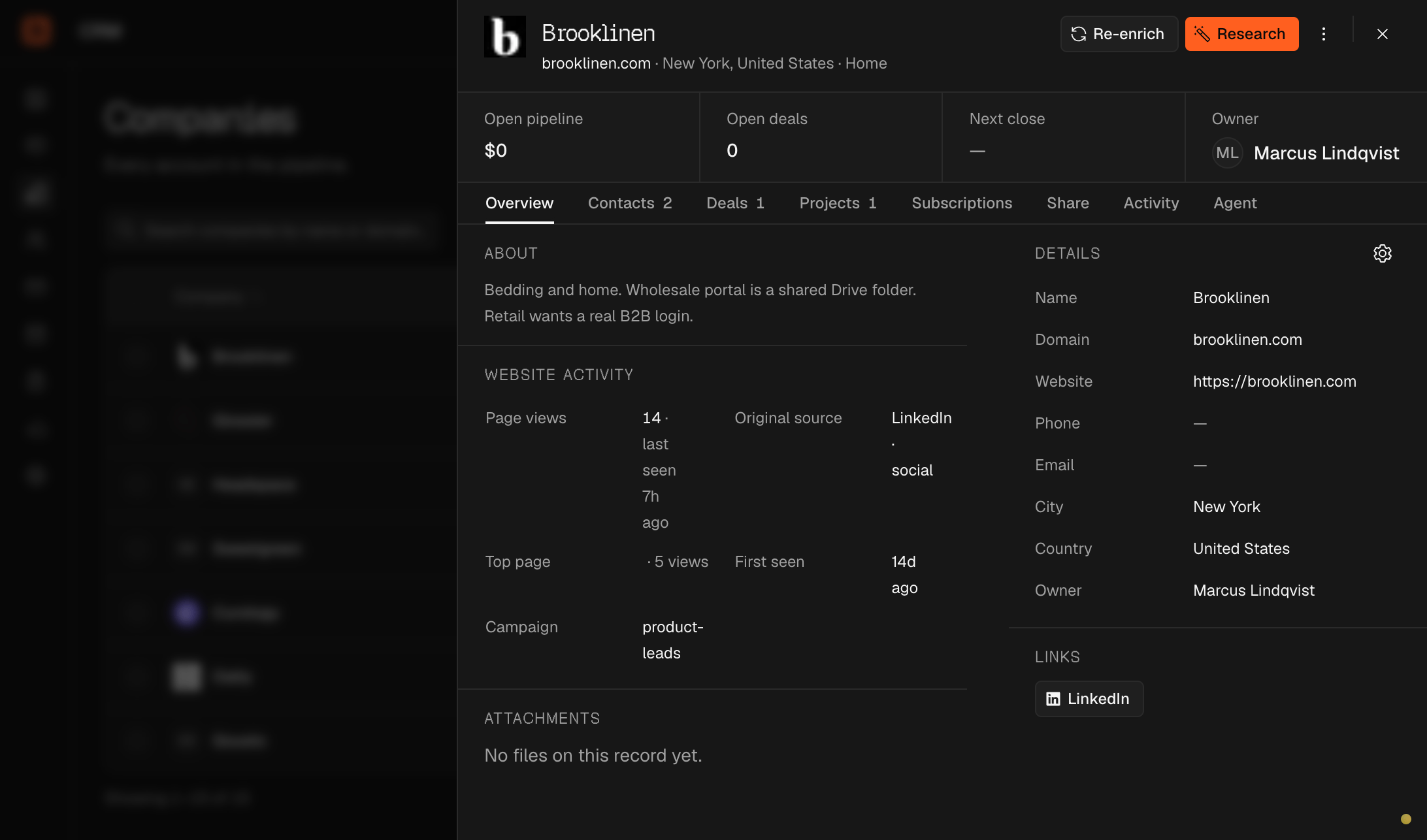Viewport: 1427px width, 840px height.
Task: Click the City value New York
Action: pos(1226,507)
